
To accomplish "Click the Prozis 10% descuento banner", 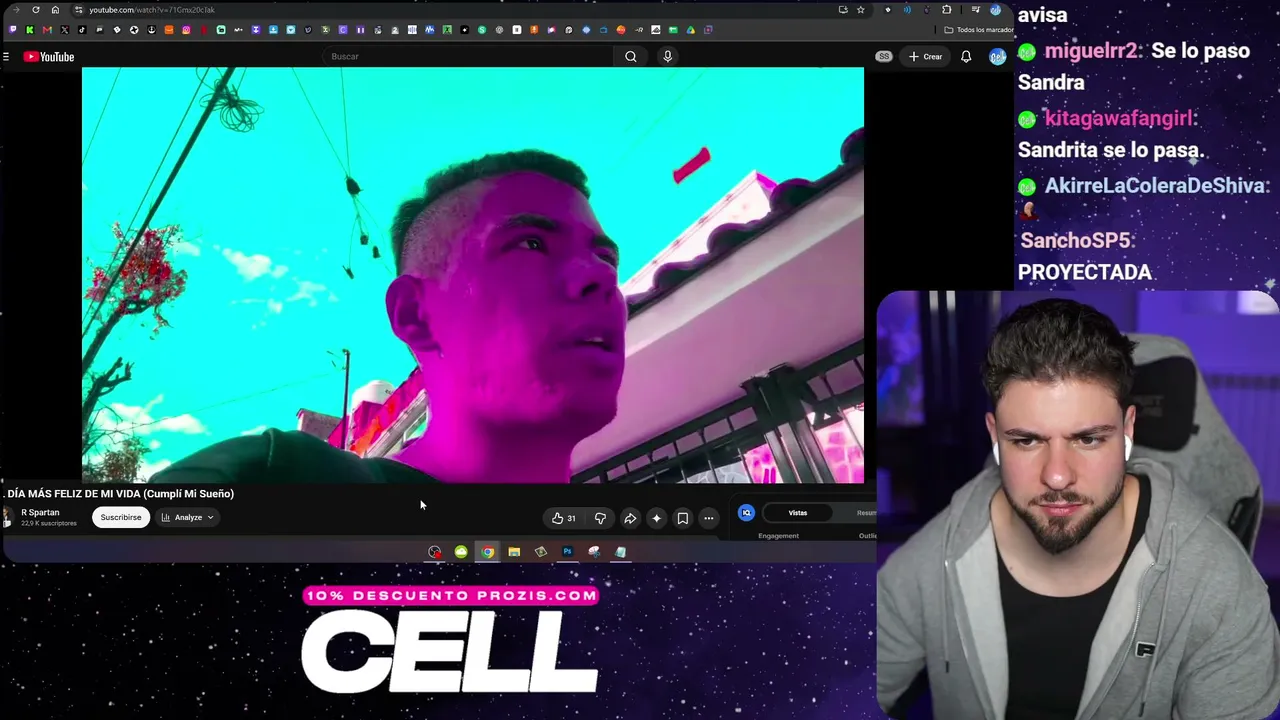I will [450, 596].
